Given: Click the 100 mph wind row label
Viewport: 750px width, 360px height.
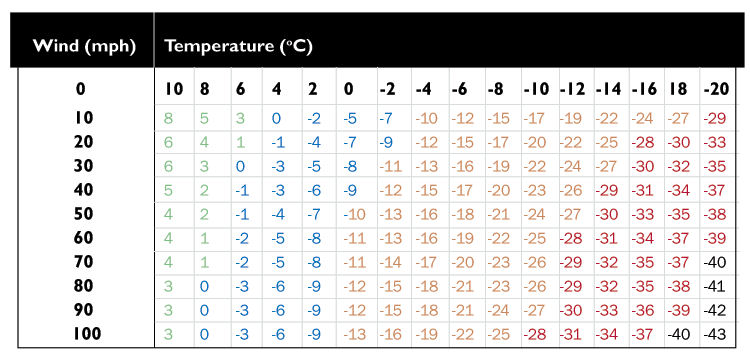Looking at the screenshot, I should pyautogui.click(x=87, y=333).
